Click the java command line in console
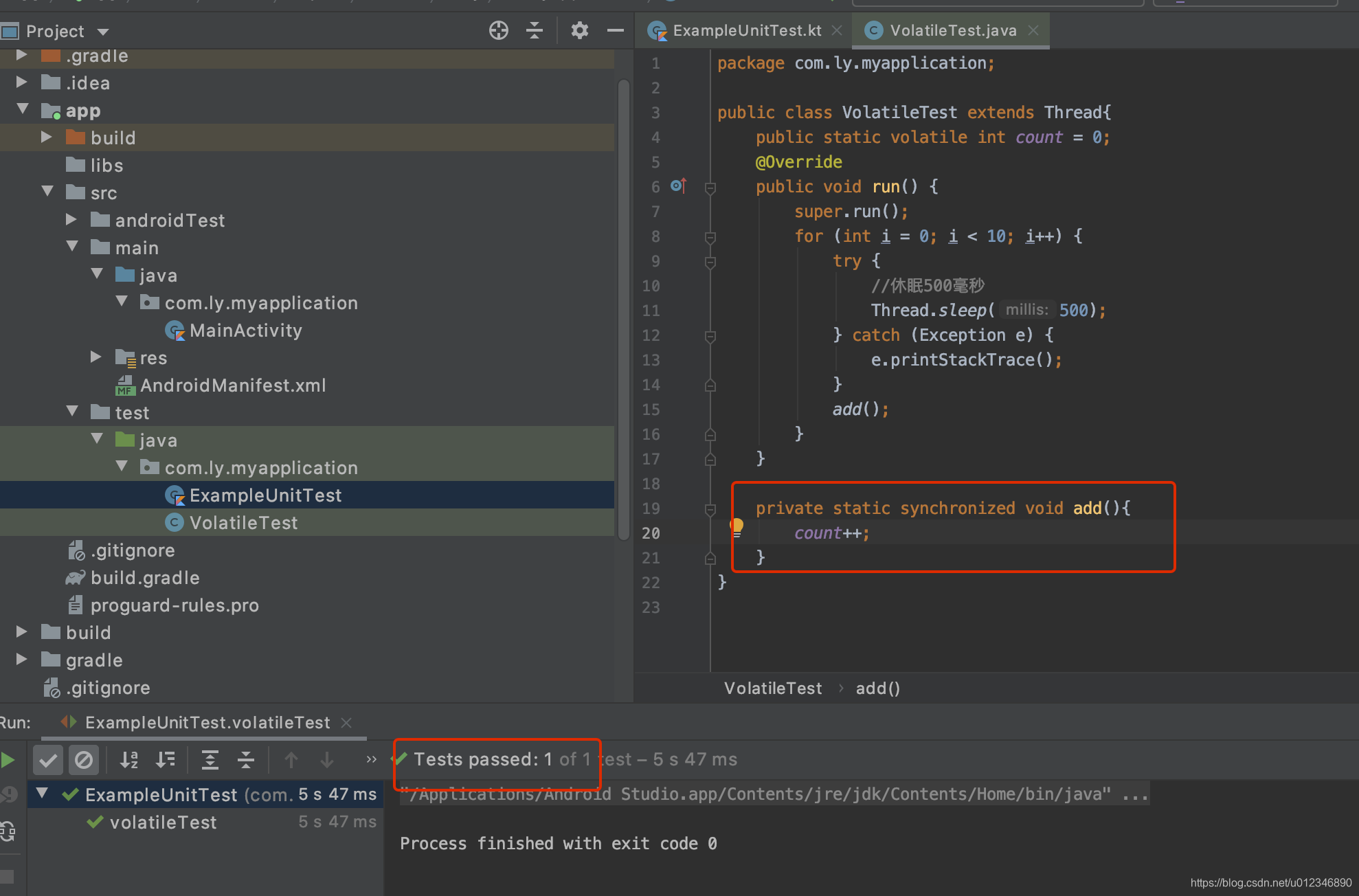The image size is (1359, 896). [774, 795]
